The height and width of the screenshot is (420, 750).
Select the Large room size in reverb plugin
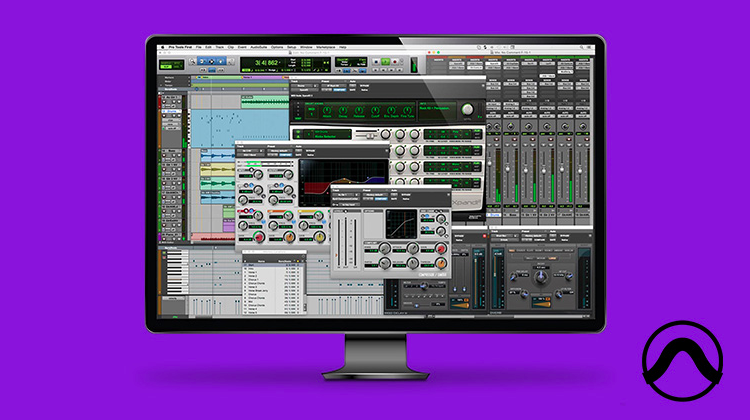[x=552, y=258]
